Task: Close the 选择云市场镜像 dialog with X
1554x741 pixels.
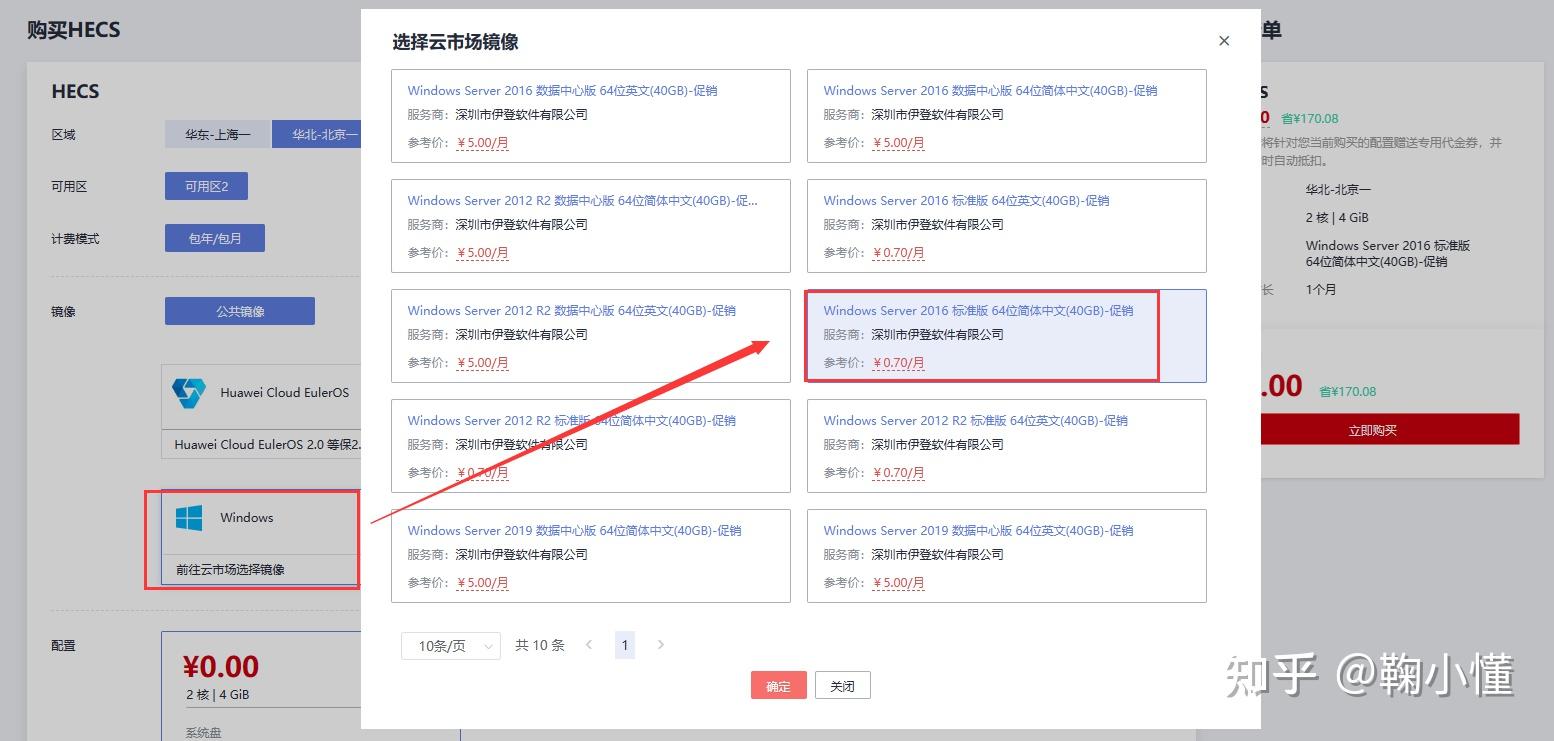Action: (1224, 41)
